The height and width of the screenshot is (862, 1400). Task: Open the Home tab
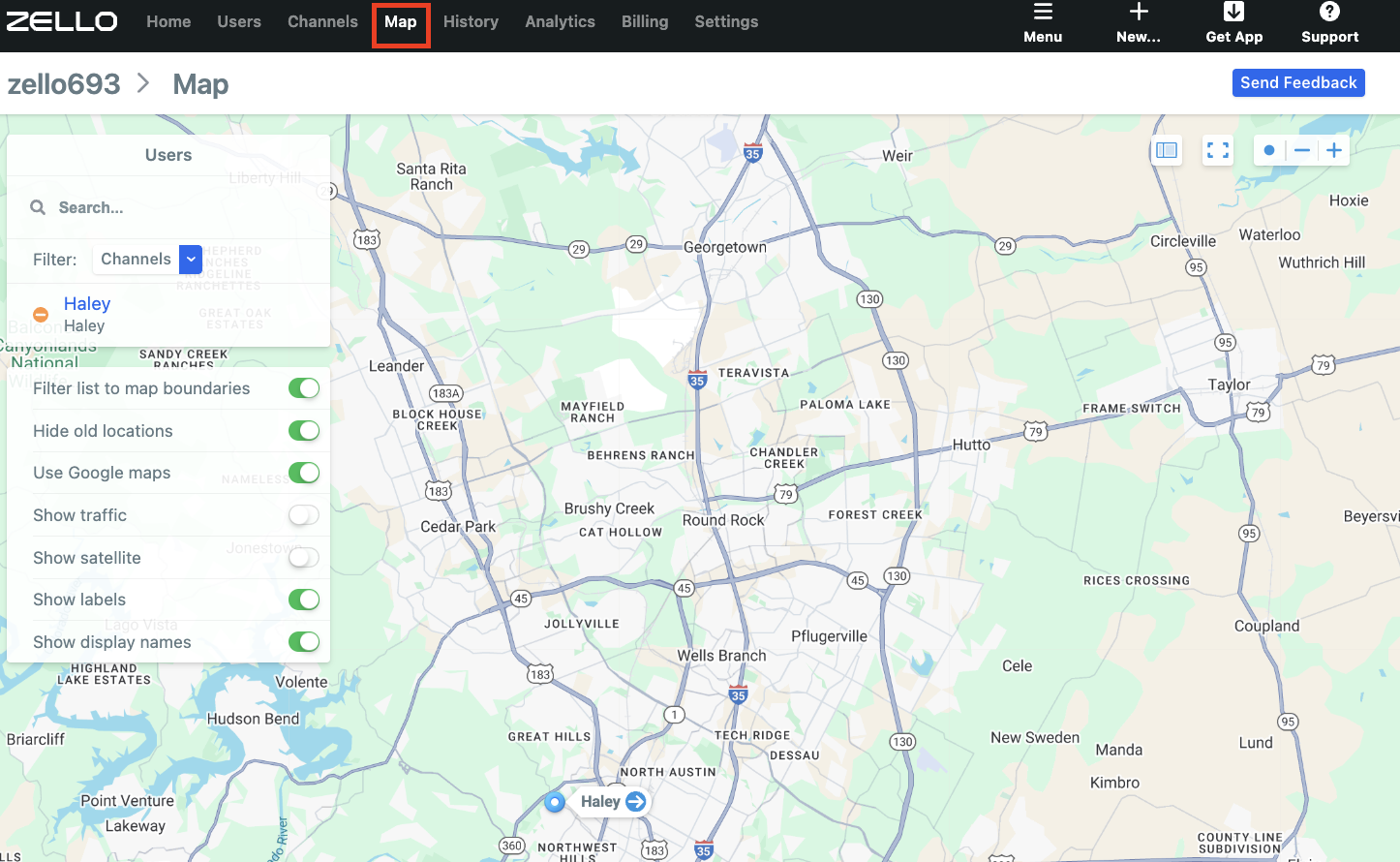pos(168,21)
